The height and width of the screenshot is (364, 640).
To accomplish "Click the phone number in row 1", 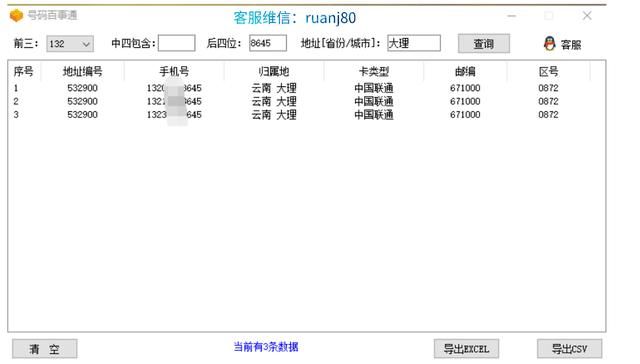I will [x=174, y=88].
